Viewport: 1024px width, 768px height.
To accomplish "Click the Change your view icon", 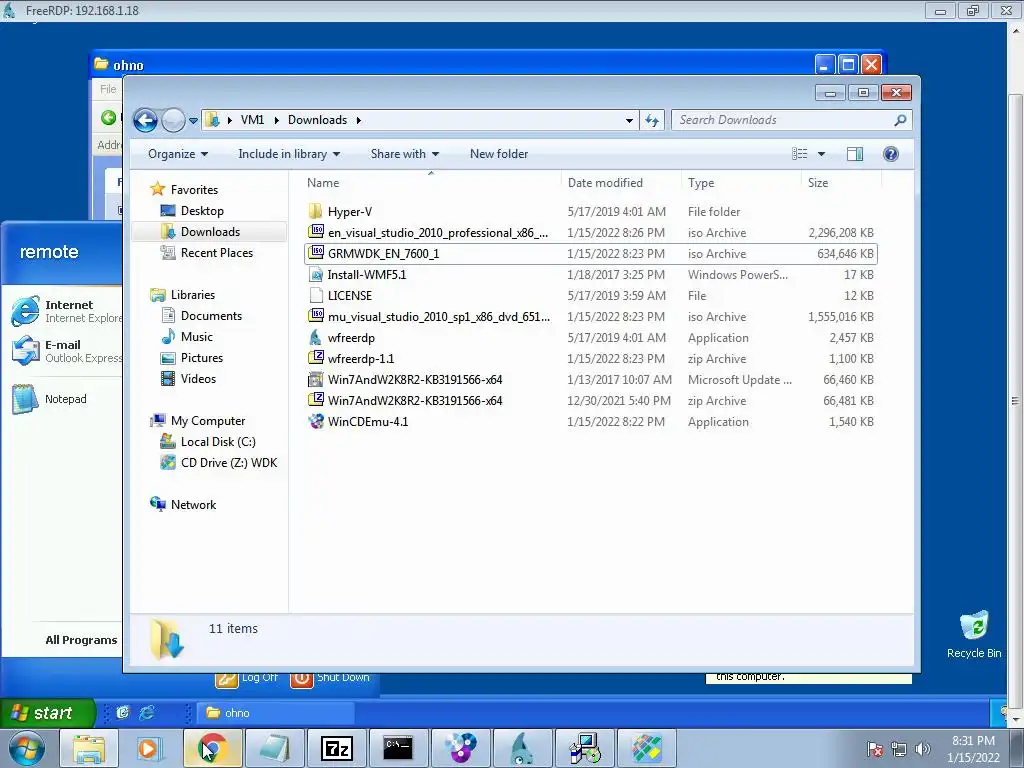I will pos(800,154).
